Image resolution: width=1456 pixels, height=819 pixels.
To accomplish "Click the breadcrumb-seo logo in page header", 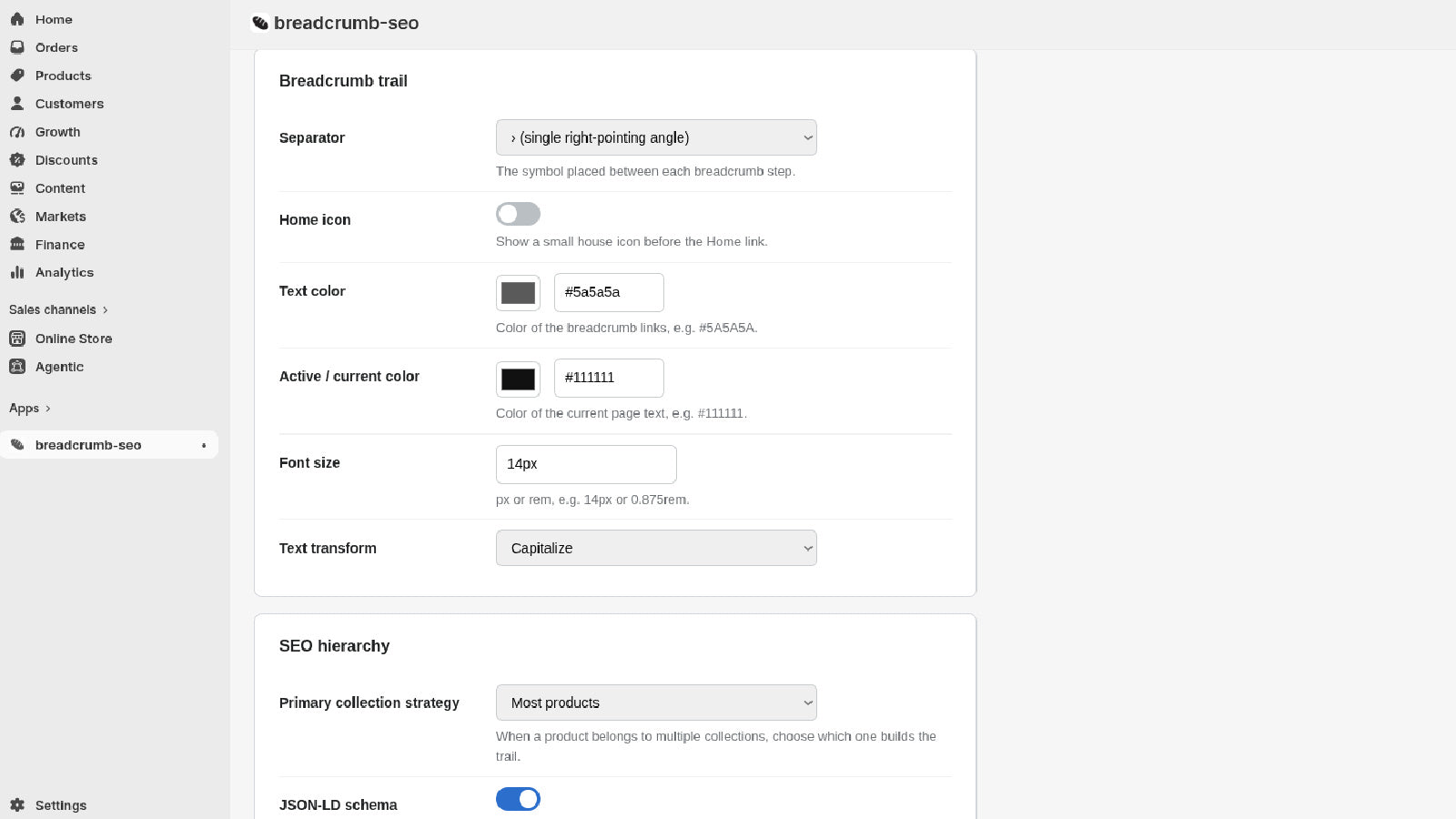I will [260, 24].
